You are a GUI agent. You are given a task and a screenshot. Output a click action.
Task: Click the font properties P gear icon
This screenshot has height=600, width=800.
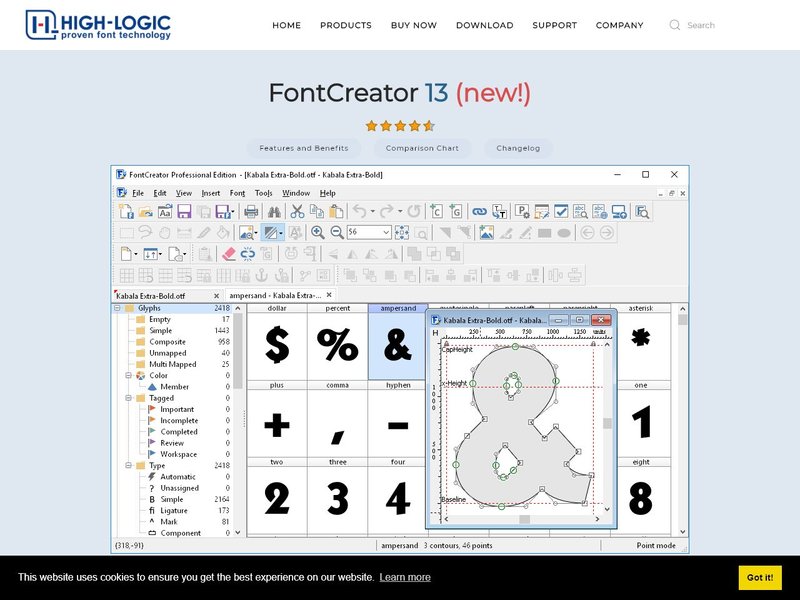point(522,211)
